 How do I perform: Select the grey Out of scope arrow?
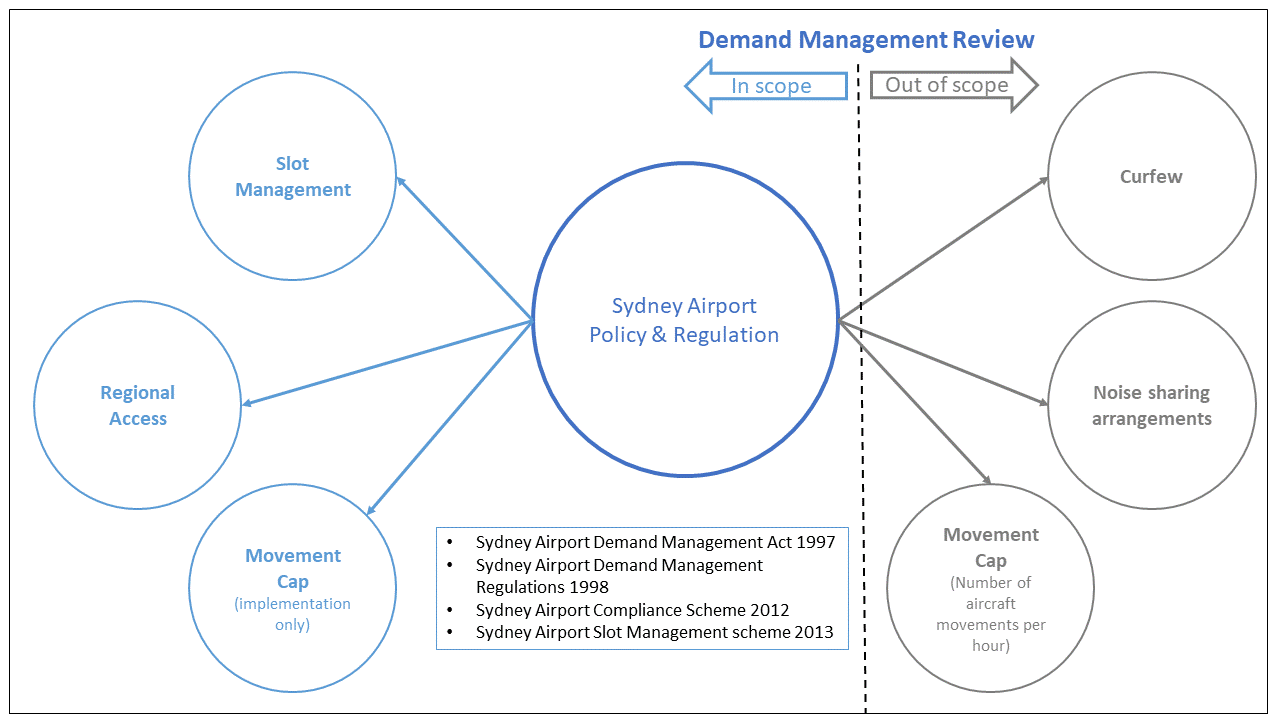(954, 85)
